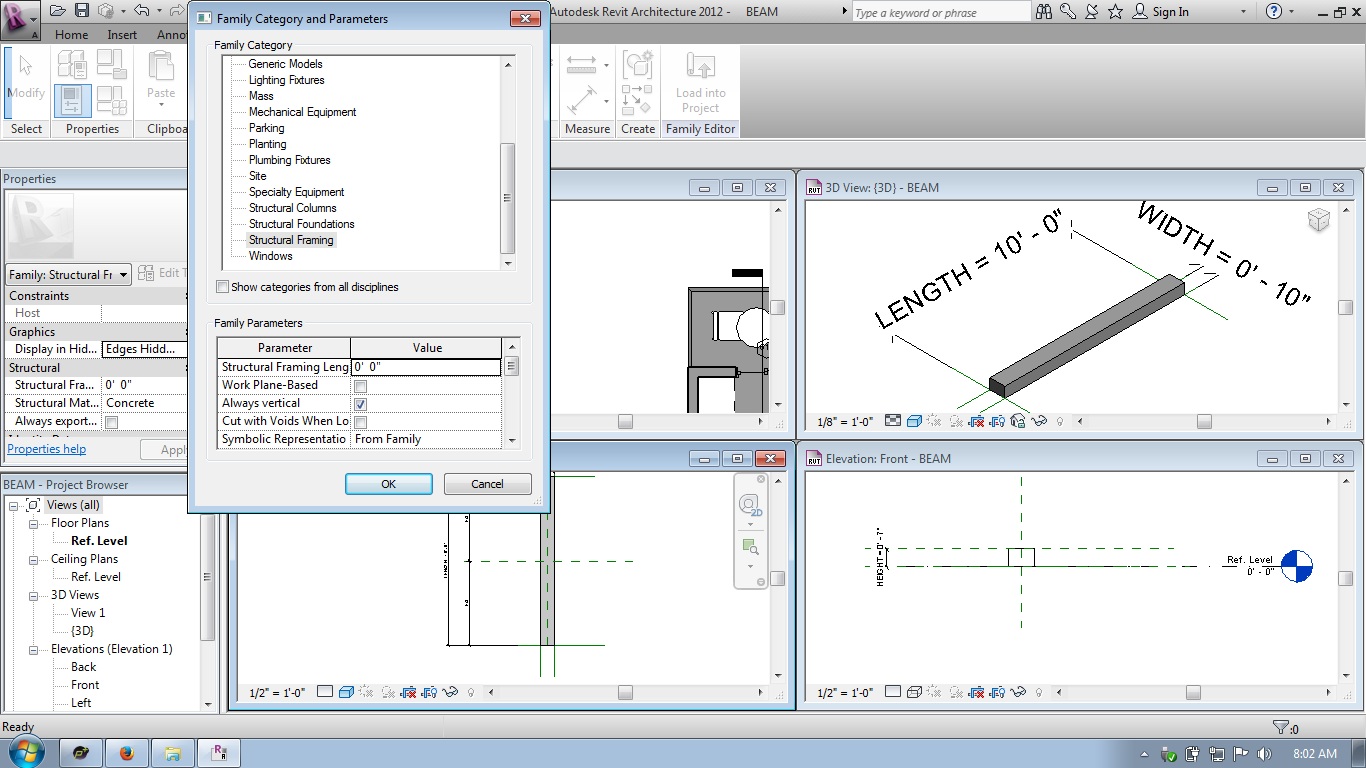Uncheck the Always vertical checkbox
Image resolution: width=1366 pixels, height=768 pixels.
click(x=360, y=404)
